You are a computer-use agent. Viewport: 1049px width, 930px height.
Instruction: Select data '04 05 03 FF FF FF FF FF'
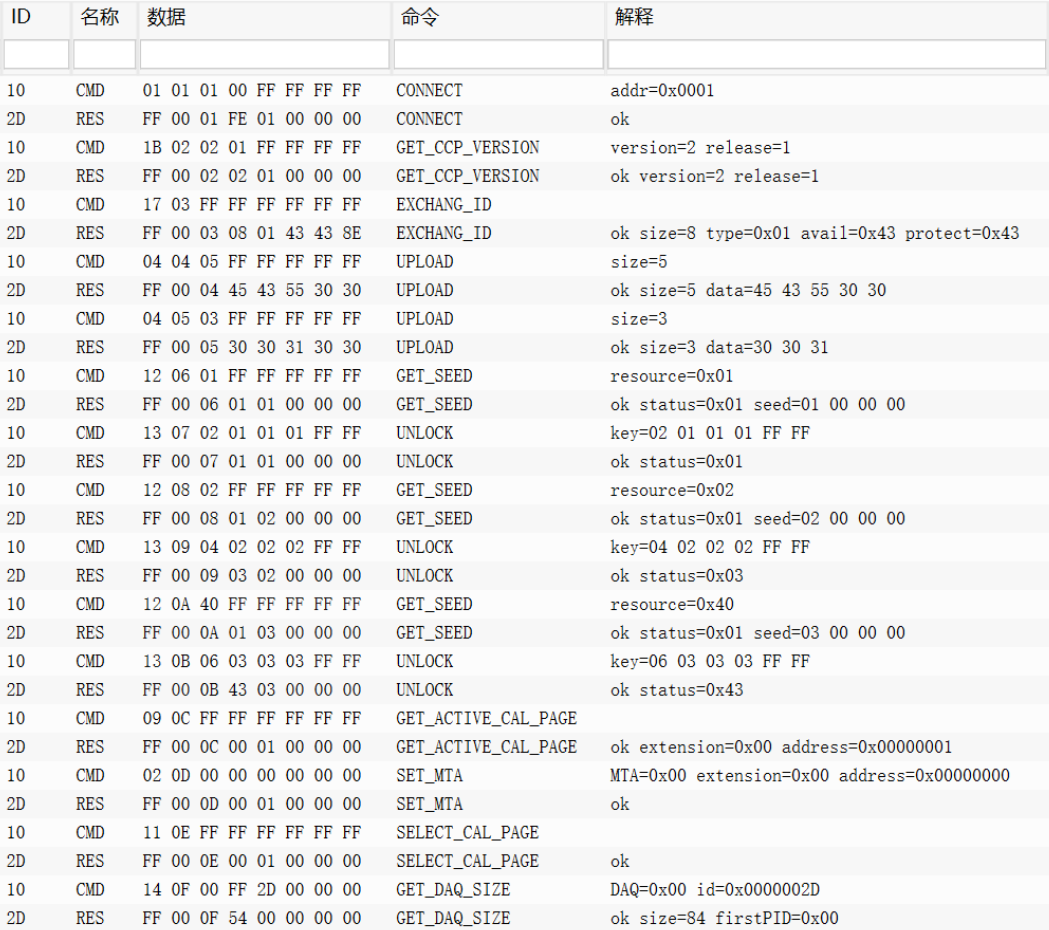(x=252, y=318)
